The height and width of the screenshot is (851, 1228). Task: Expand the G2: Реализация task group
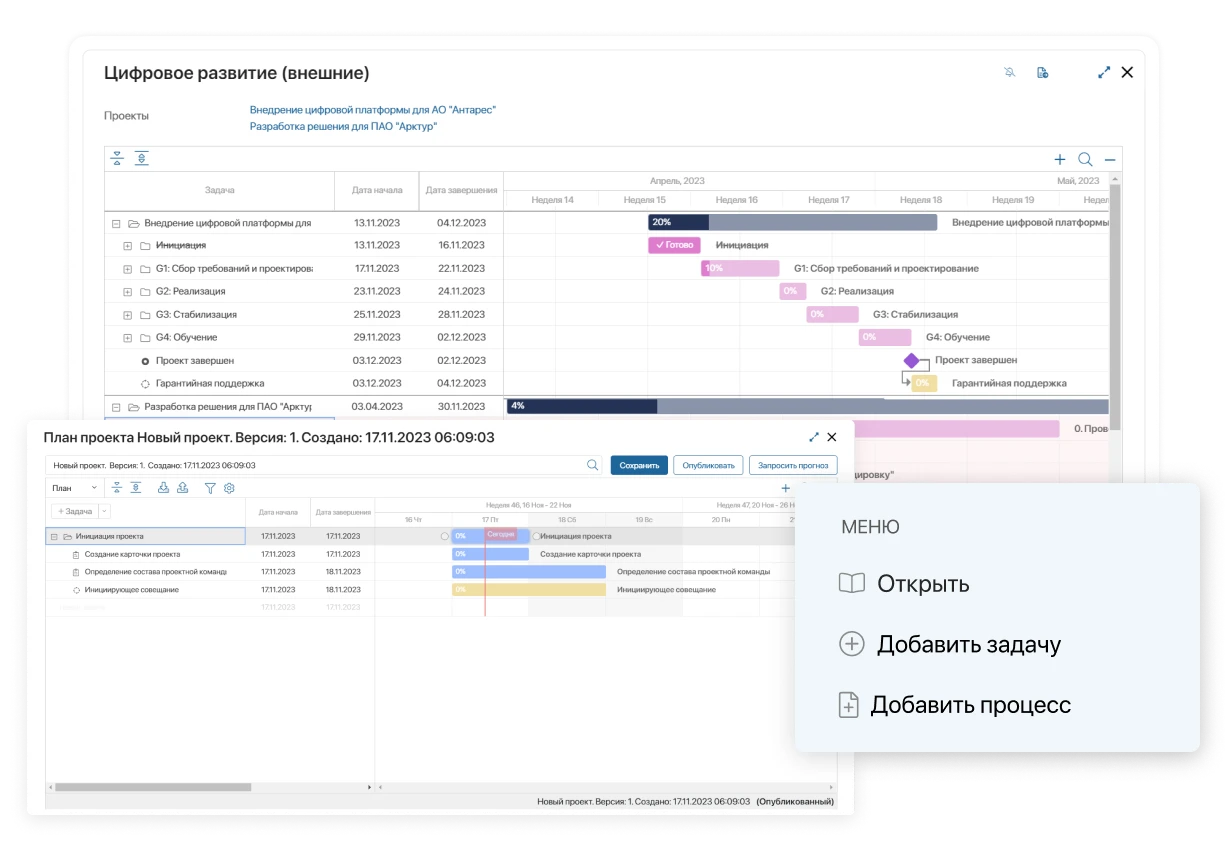pyautogui.click(x=128, y=292)
